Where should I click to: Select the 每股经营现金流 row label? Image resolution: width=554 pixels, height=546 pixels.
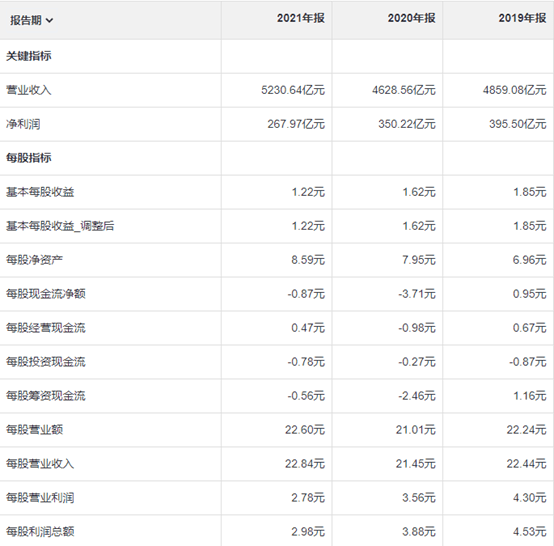[x=46, y=328]
